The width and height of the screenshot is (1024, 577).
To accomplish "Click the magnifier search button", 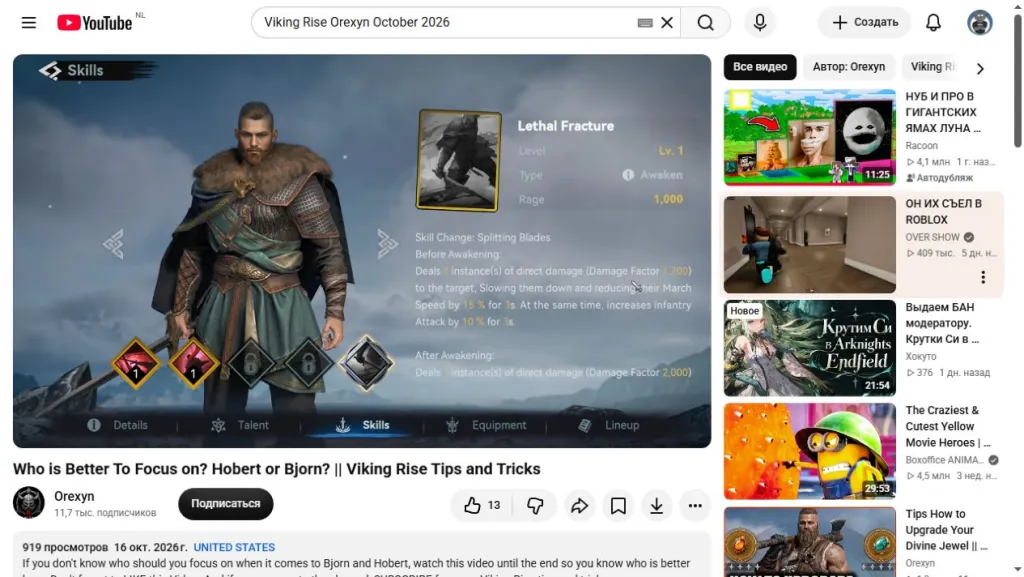I will pos(705,23).
